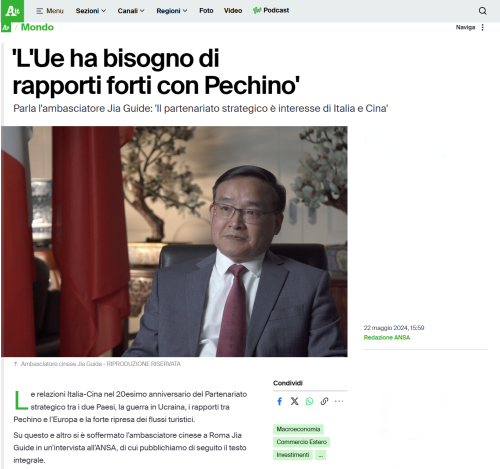Go to the Foto section
This screenshot has height=469, width=500.
206,11
